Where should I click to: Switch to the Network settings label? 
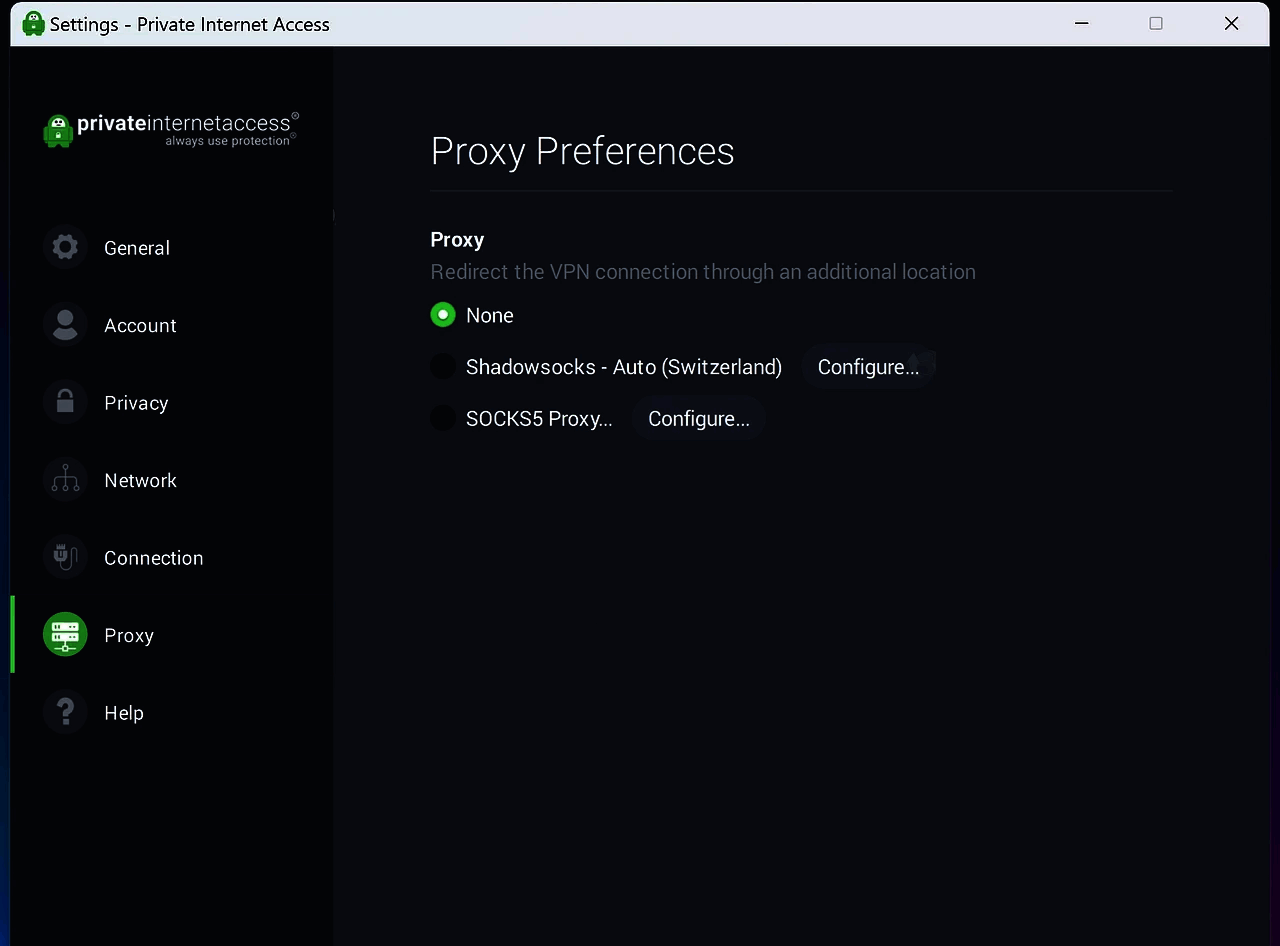click(140, 480)
